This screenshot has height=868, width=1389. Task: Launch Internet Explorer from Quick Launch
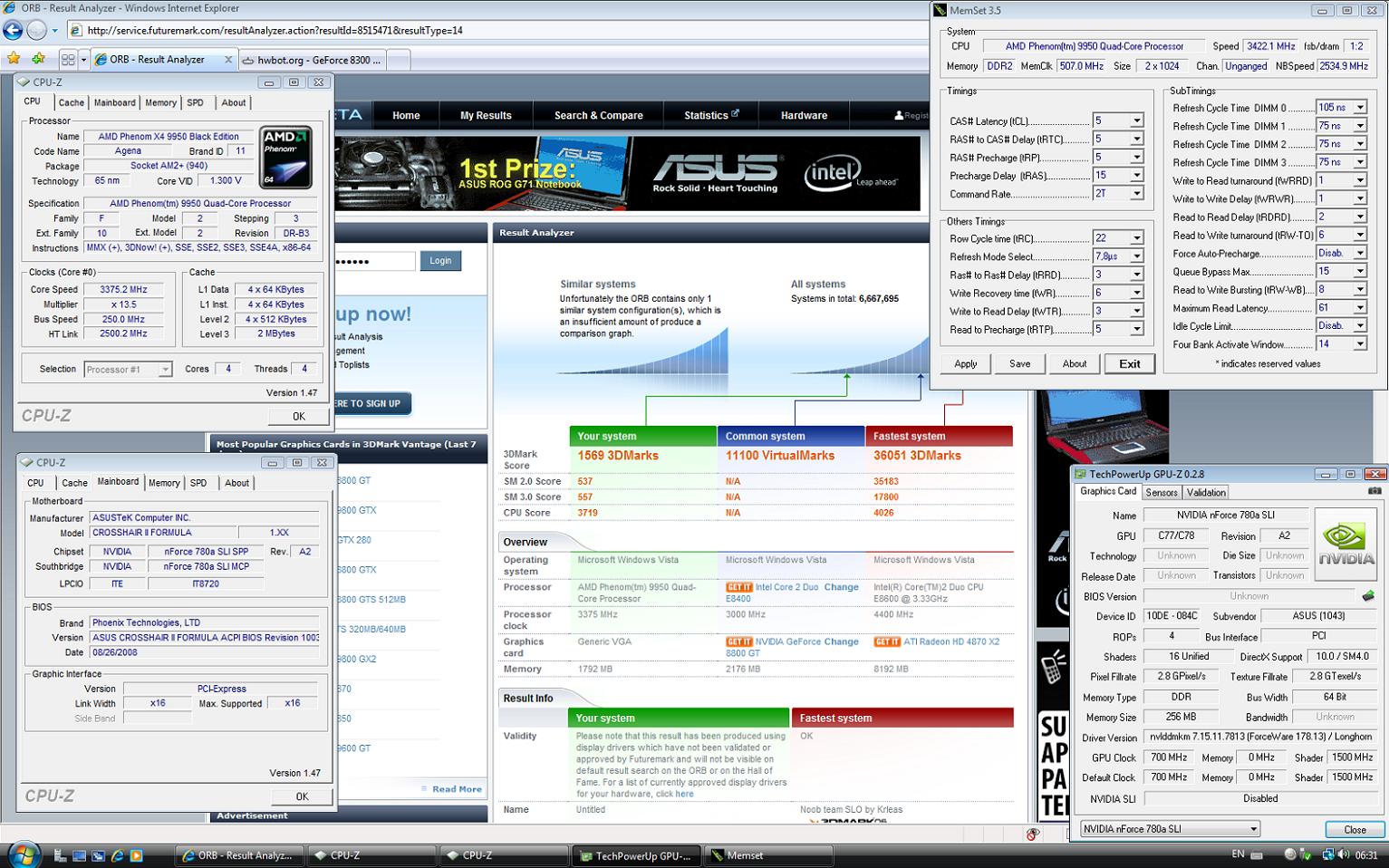(117, 854)
